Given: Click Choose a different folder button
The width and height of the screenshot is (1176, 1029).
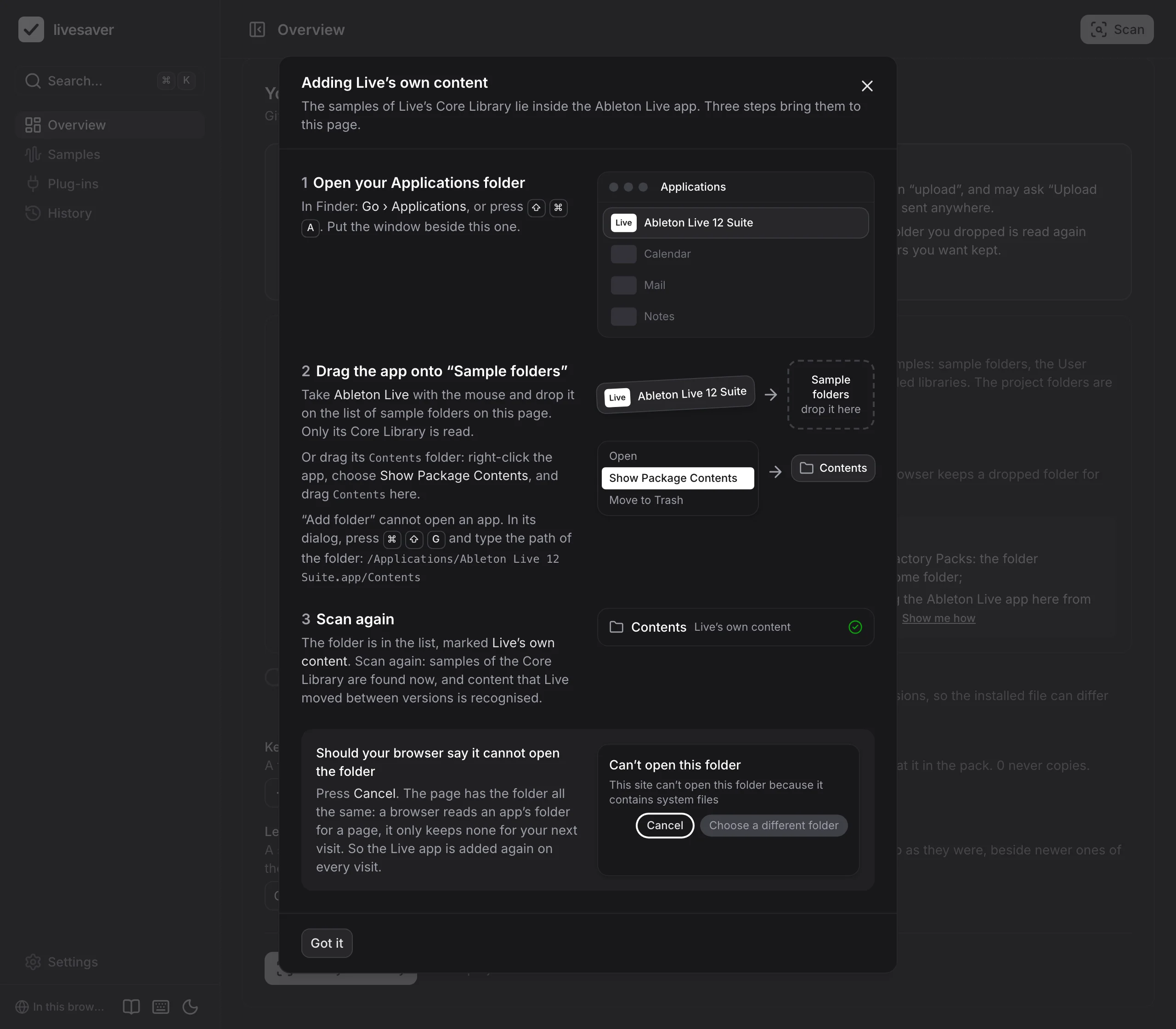Looking at the screenshot, I should click(774, 825).
